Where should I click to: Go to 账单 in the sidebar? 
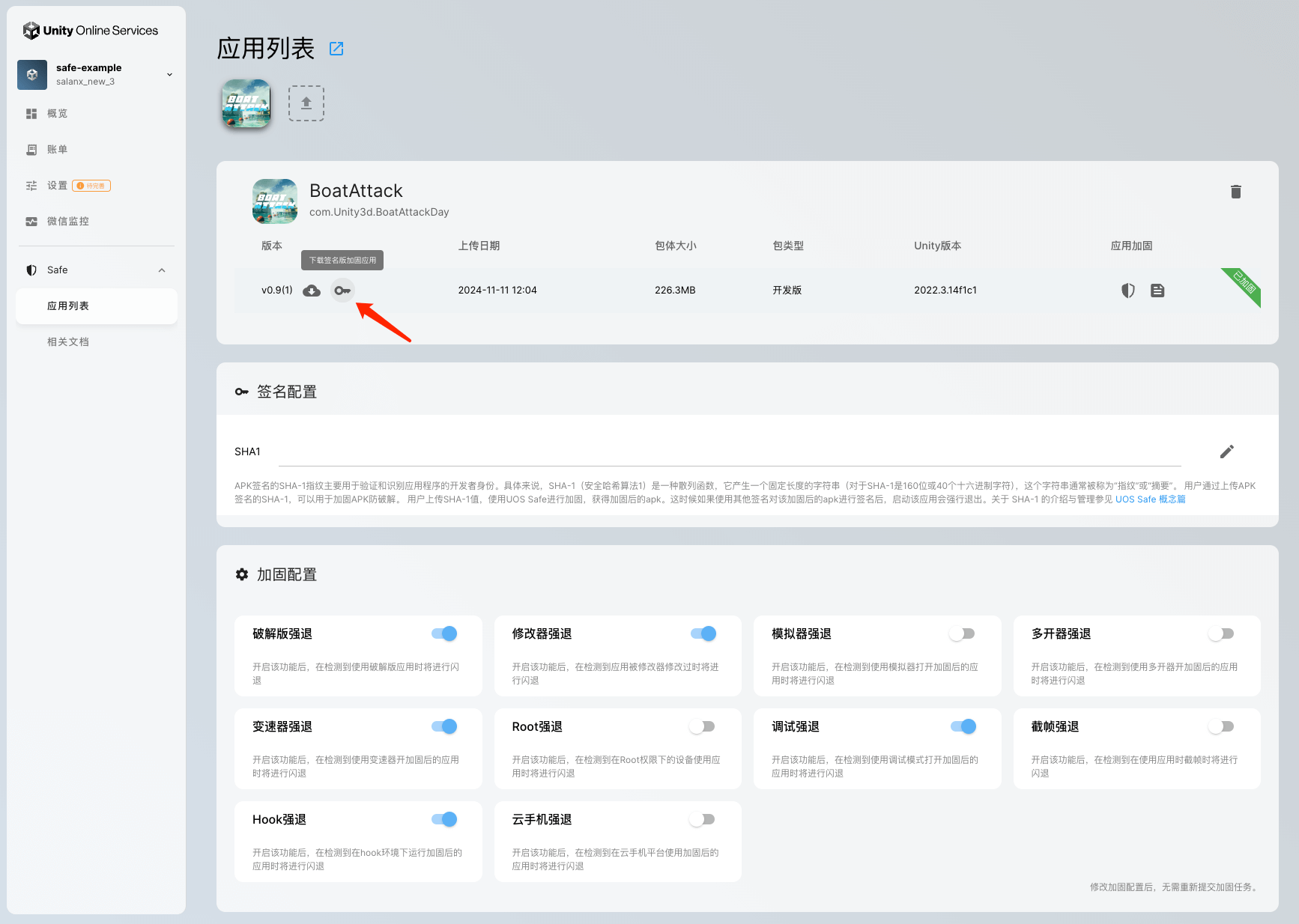(58, 150)
